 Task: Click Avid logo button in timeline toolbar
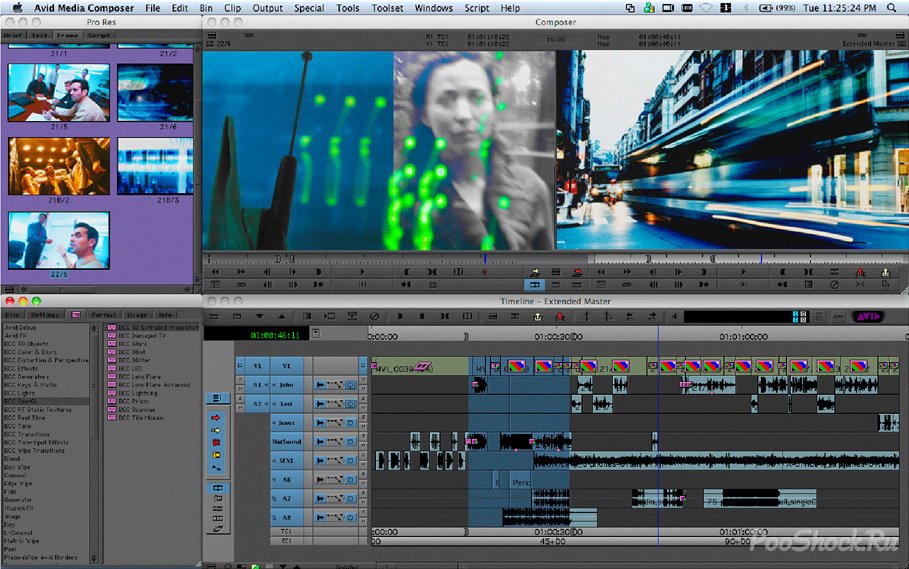[x=868, y=316]
